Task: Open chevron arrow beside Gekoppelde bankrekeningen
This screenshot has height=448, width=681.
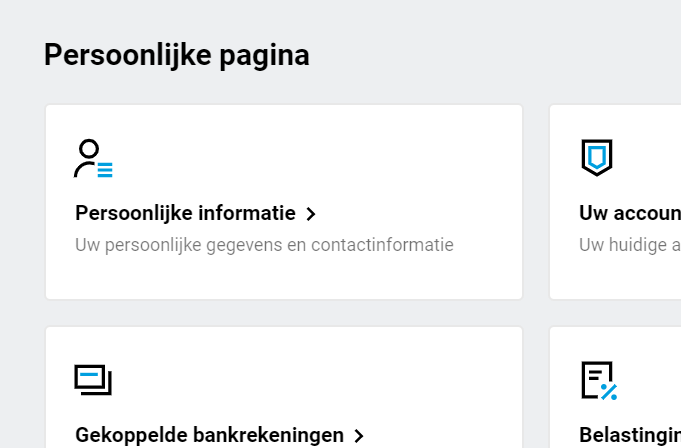Action: click(359, 436)
